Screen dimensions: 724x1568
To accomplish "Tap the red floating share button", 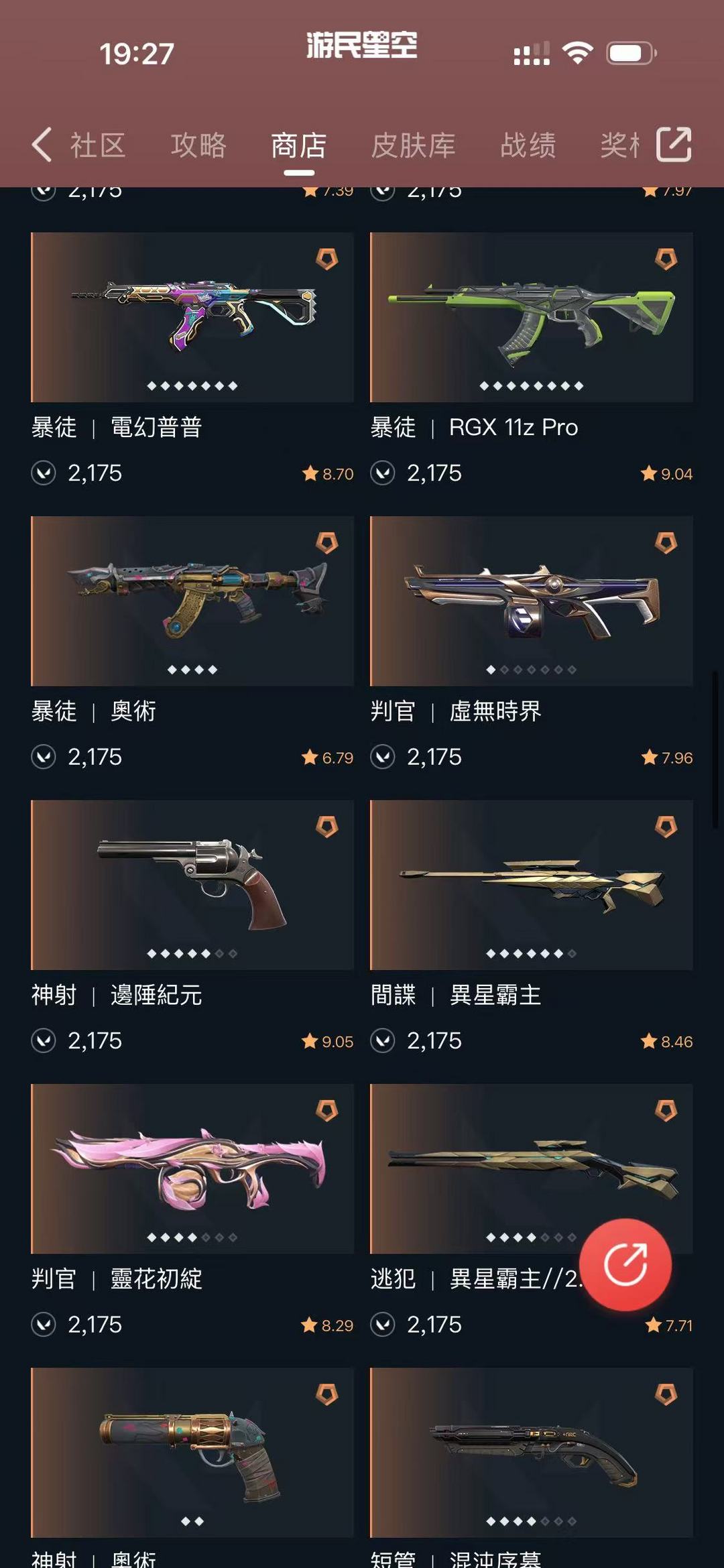I will (x=625, y=1265).
